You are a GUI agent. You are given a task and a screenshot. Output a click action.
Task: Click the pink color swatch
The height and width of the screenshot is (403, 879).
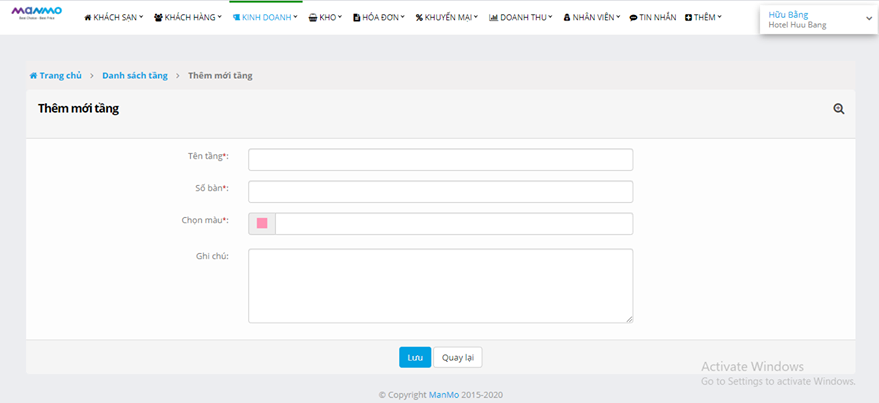(x=262, y=223)
